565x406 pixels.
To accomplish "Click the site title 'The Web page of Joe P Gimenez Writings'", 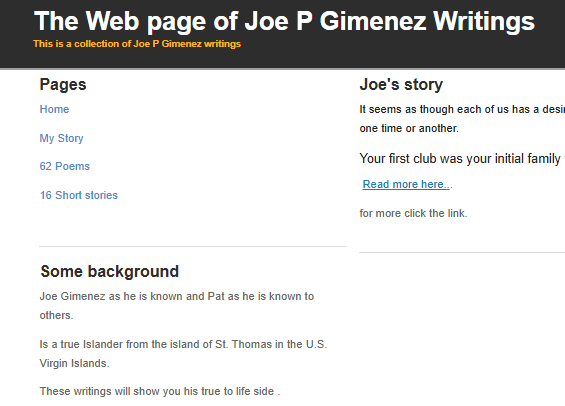I will [284, 21].
